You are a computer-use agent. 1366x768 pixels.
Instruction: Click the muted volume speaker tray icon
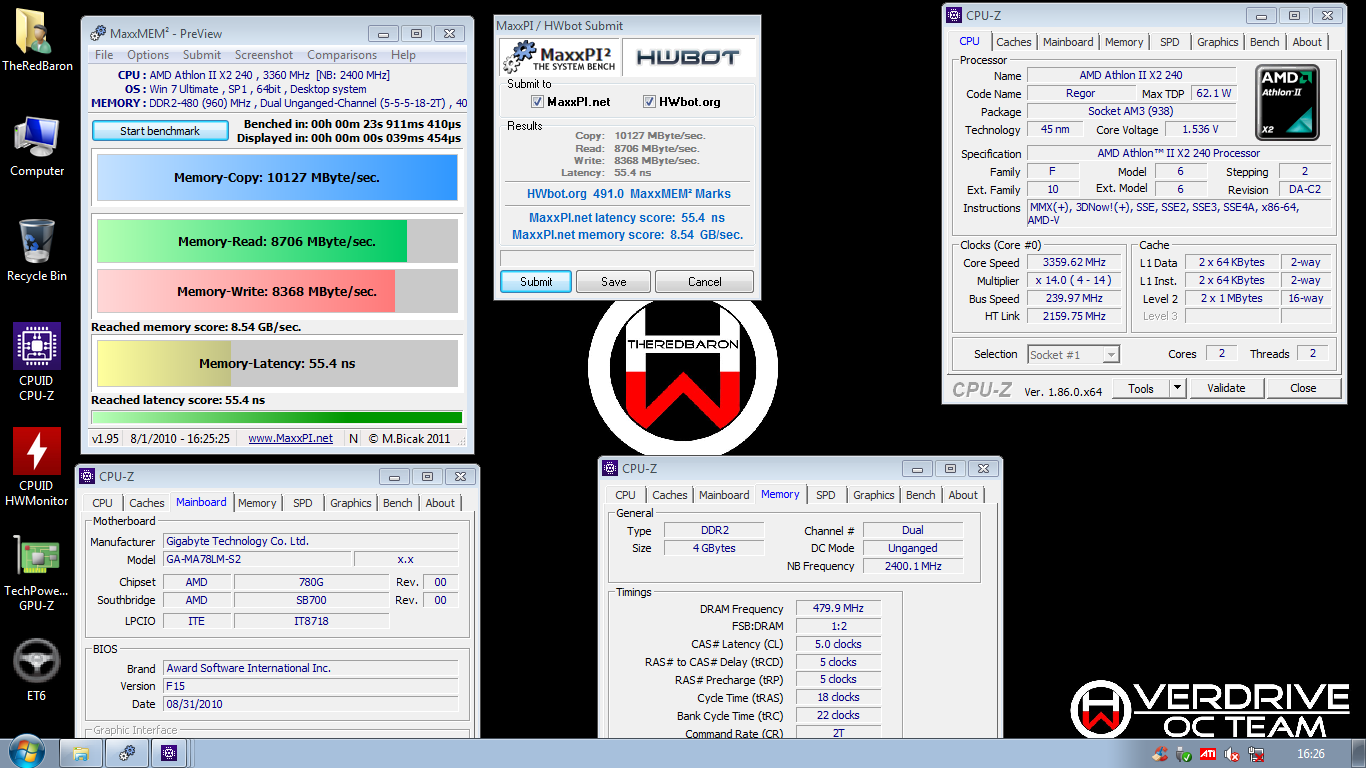pos(1232,754)
